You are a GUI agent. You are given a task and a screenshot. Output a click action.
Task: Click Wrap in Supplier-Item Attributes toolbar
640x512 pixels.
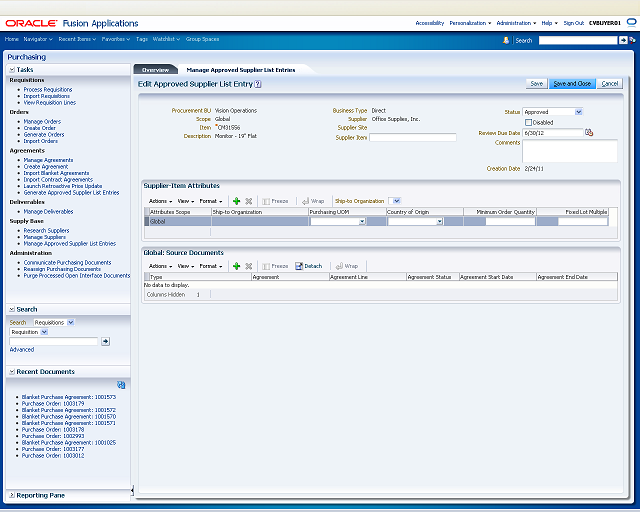[x=313, y=201]
